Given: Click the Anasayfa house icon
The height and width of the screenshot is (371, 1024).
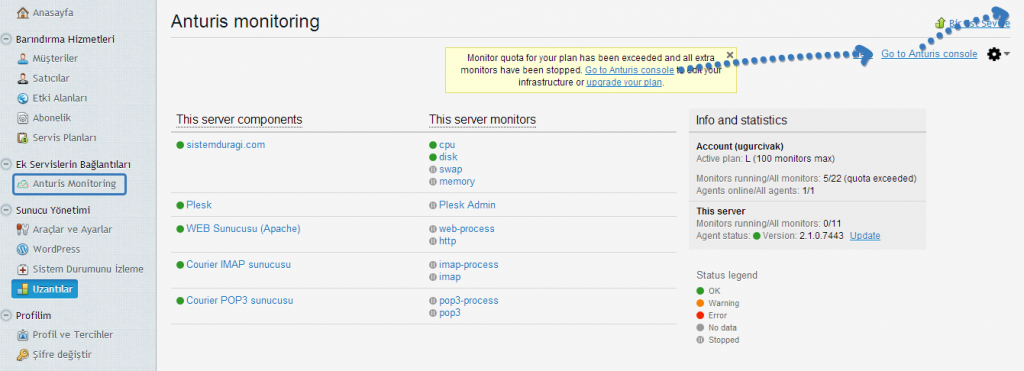Looking at the screenshot, I should tap(22, 12).
